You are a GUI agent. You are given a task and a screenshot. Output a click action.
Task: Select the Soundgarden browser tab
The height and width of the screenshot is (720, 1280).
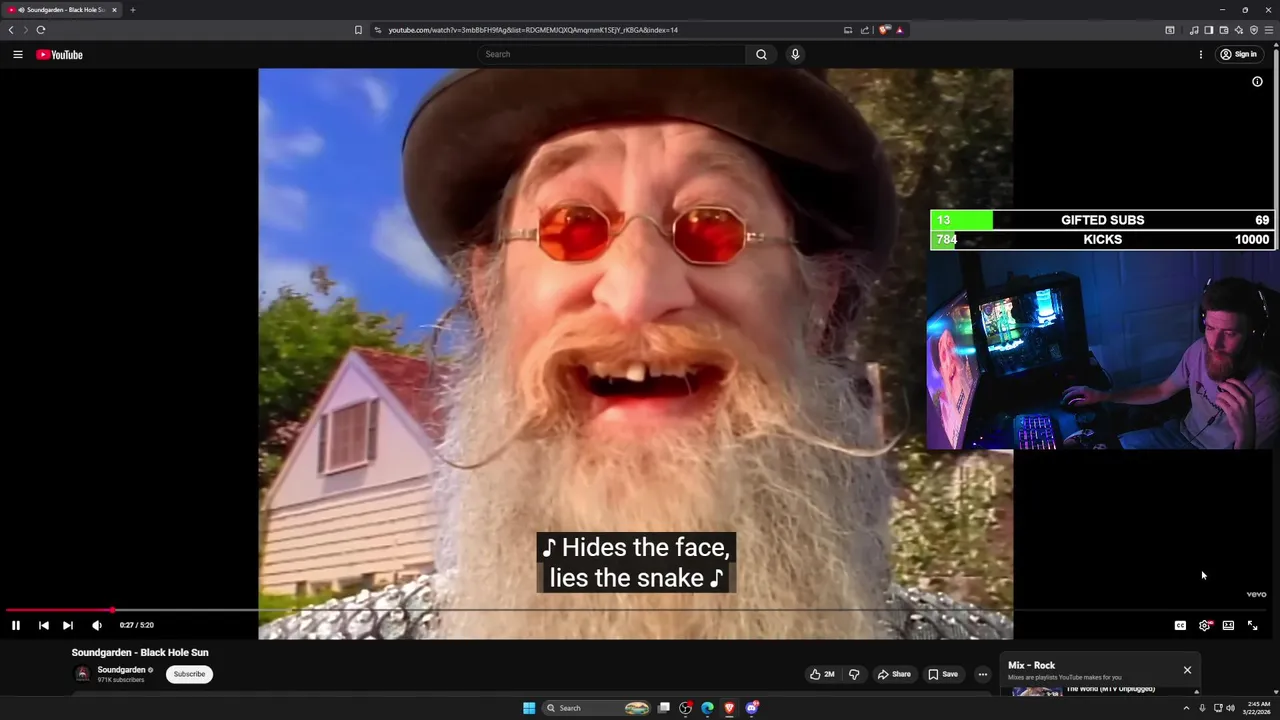[x=62, y=10]
